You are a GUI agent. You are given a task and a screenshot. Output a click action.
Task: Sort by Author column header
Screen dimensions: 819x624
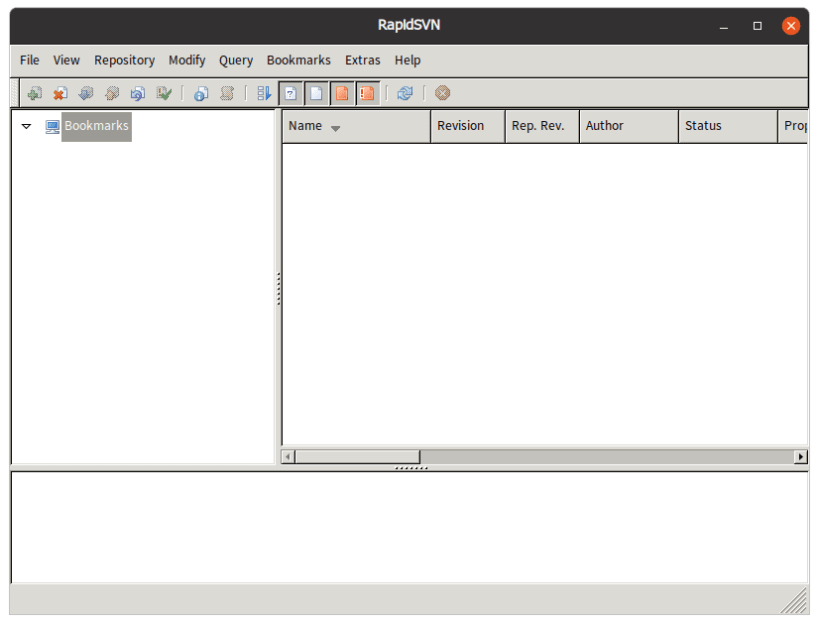[x=629, y=126]
